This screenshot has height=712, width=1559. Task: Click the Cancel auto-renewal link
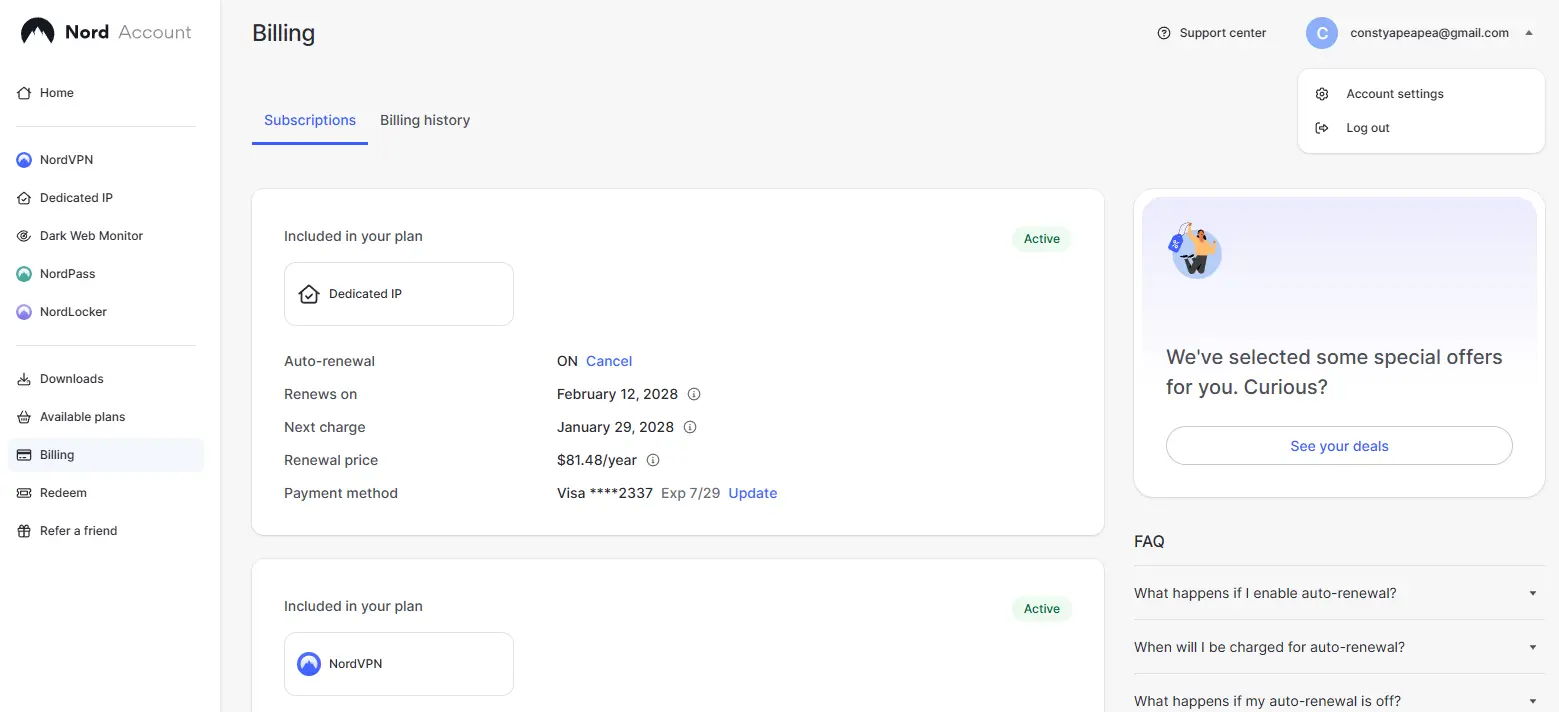pos(609,361)
